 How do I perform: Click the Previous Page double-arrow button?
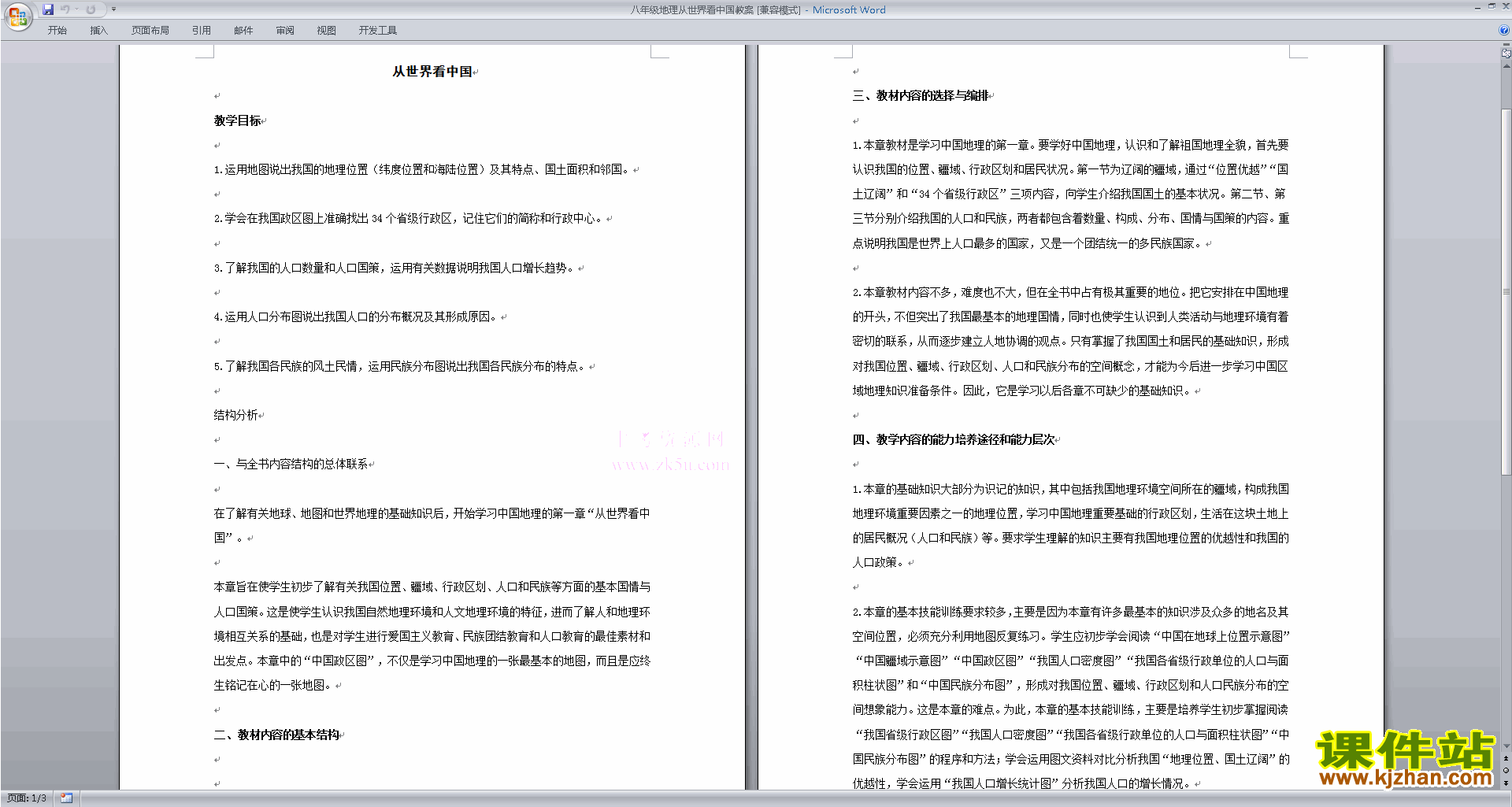coord(1506,759)
